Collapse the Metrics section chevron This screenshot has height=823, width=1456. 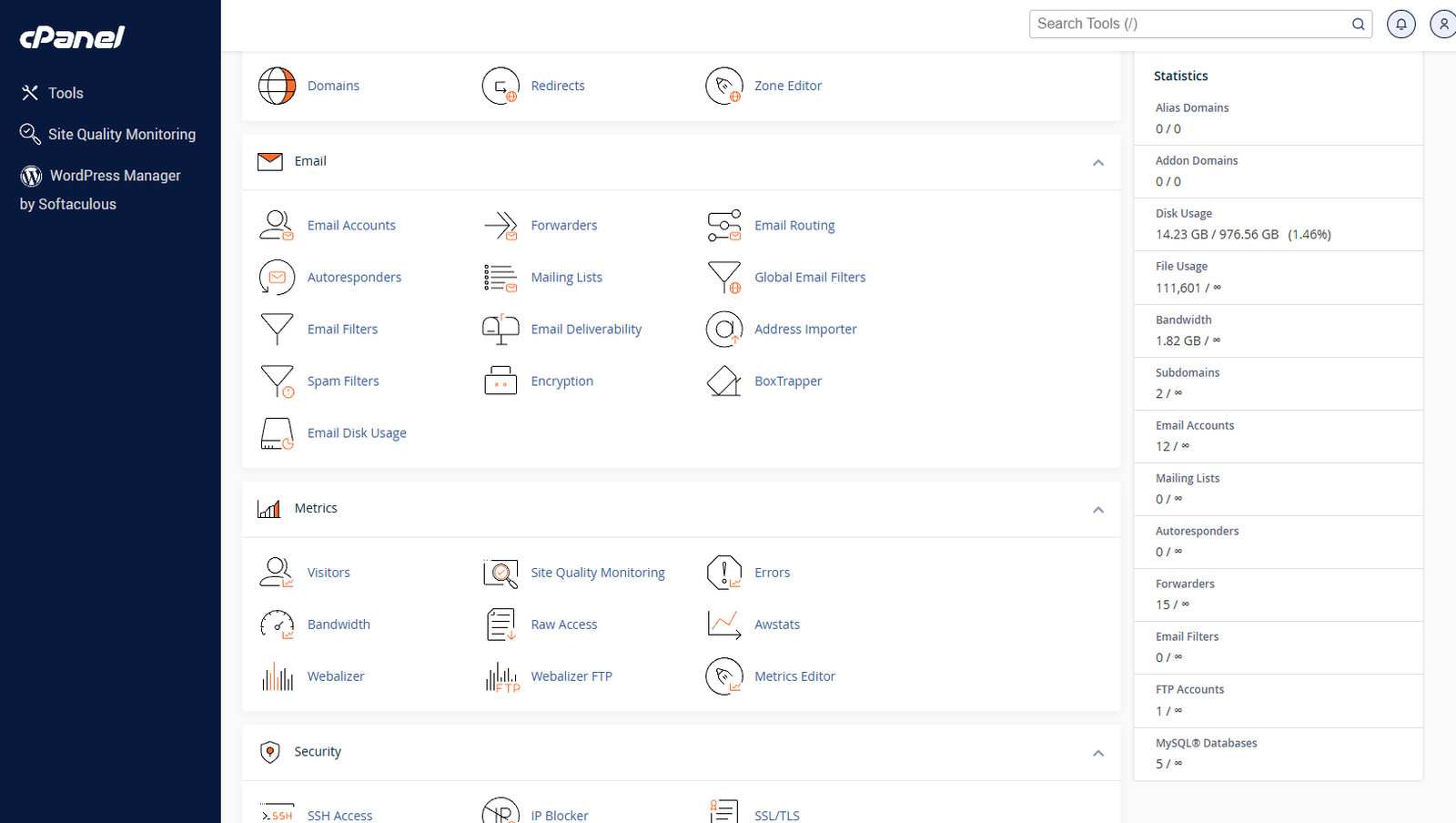[x=1098, y=510]
